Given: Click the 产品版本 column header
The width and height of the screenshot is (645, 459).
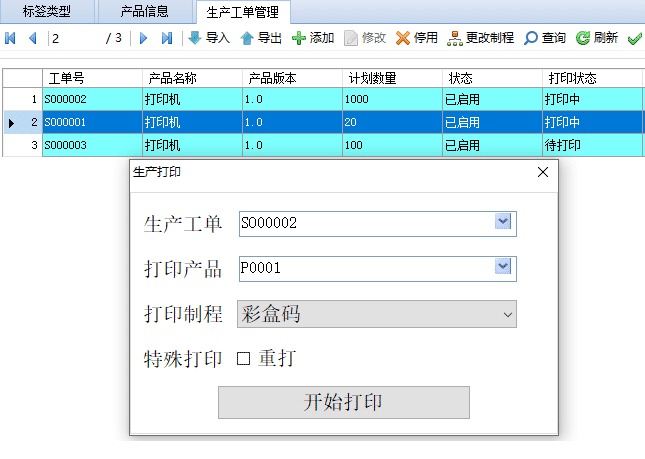Looking at the screenshot, I should click(292, 78).
